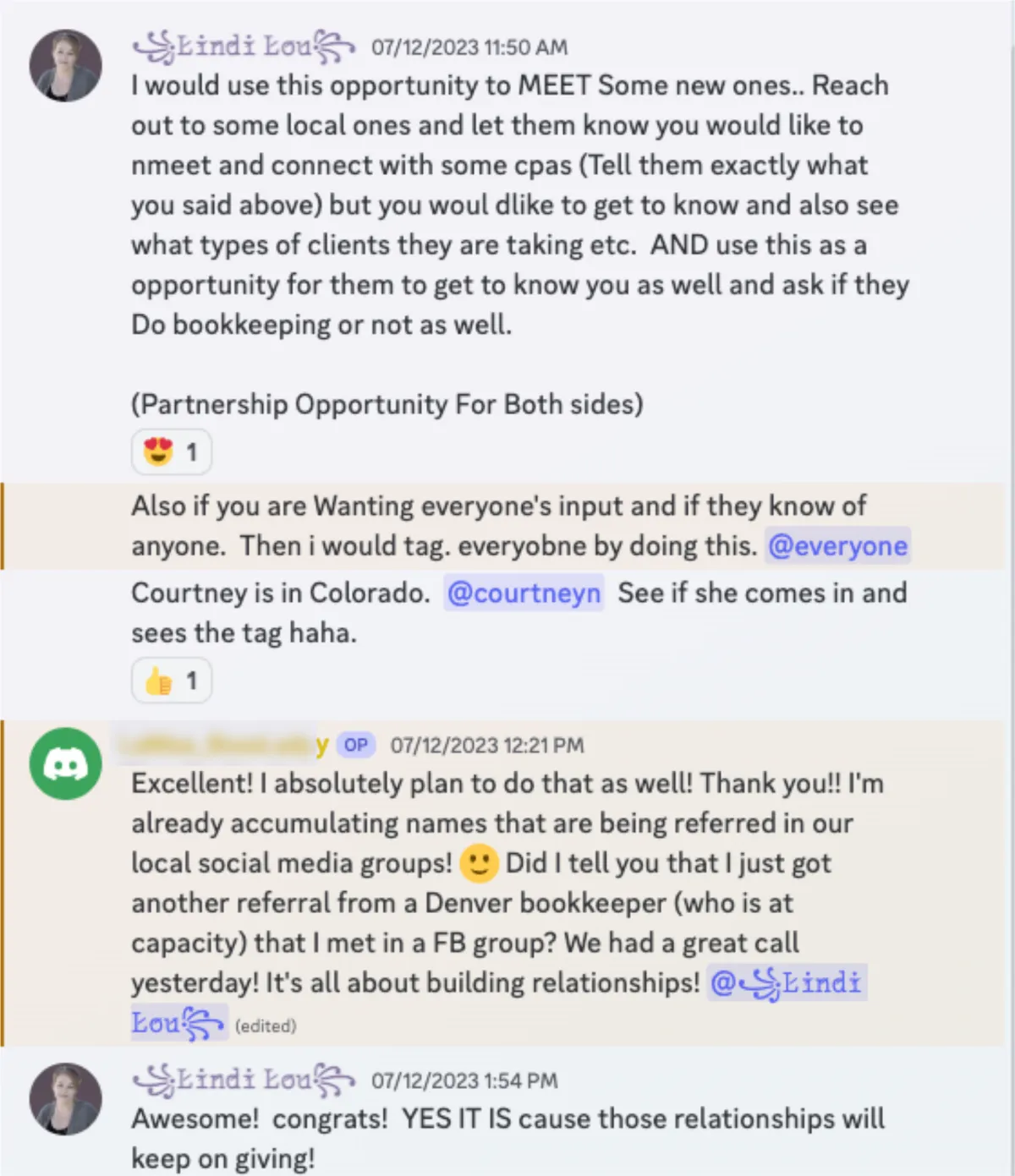Click the (edited) label on message
Viewport: 1015px width, 1176px height.
tap(266, 1026)
